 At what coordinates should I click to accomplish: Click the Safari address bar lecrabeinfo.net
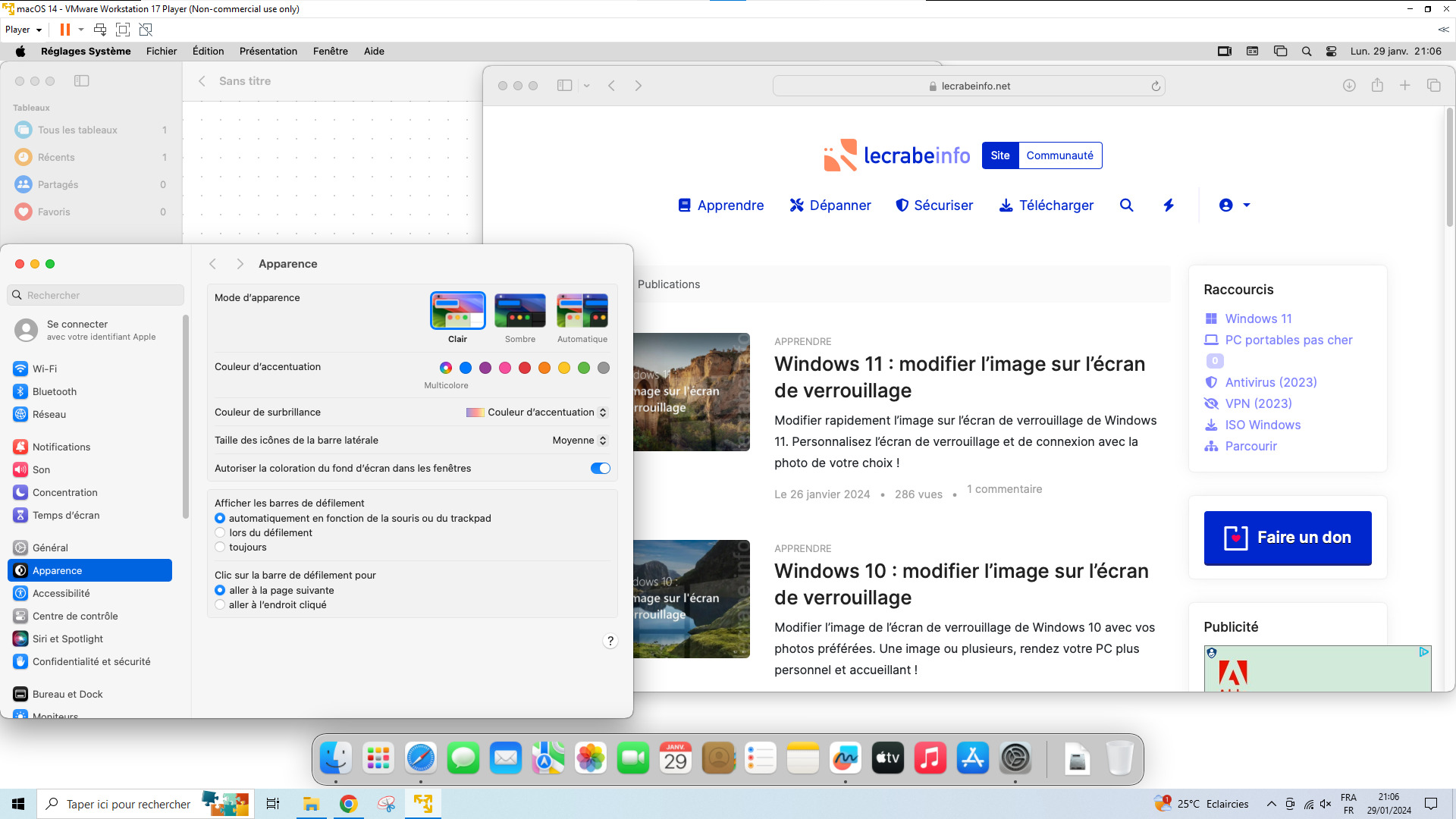pyautogui.click(x=969, y=86)
